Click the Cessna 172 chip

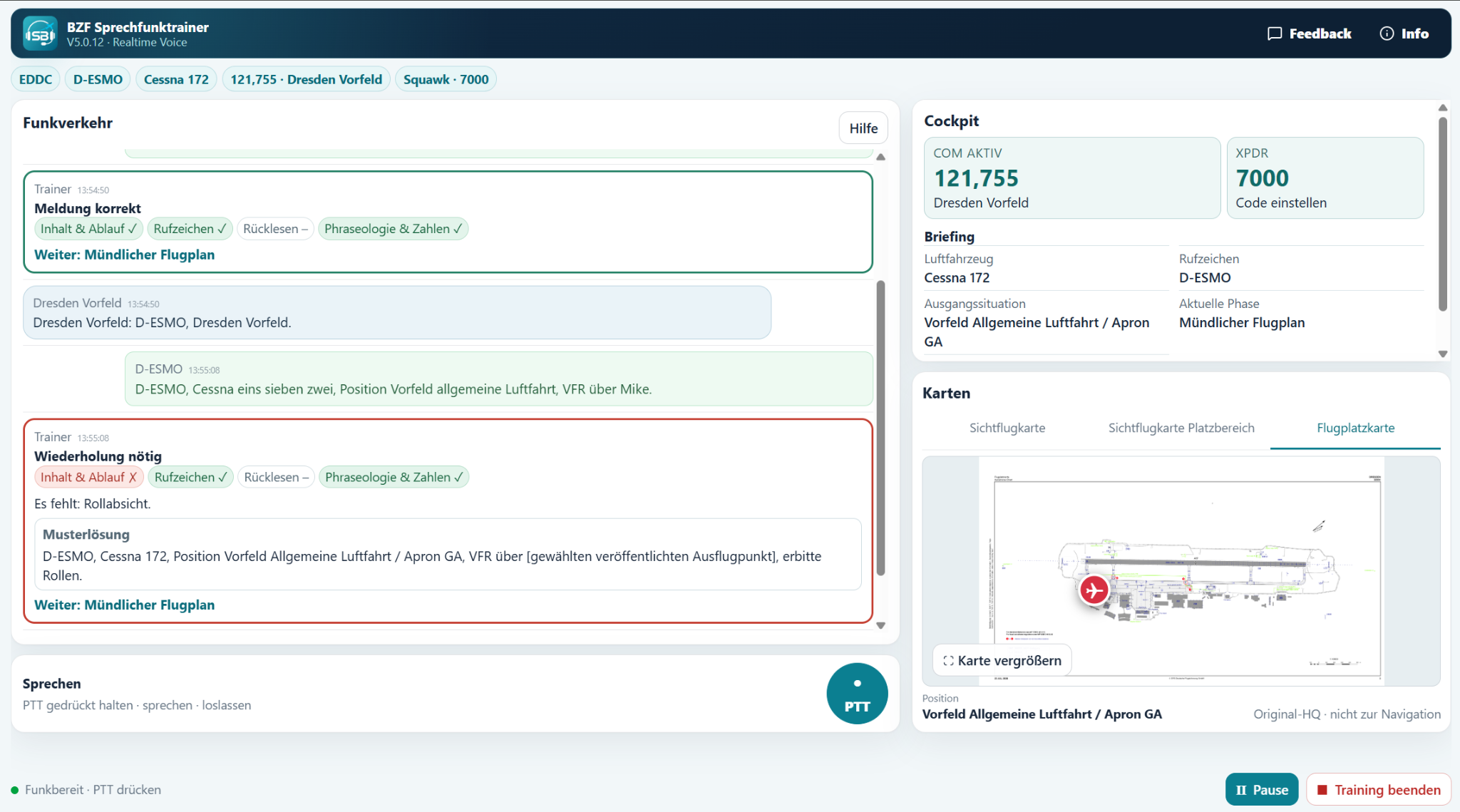[176, 79]
